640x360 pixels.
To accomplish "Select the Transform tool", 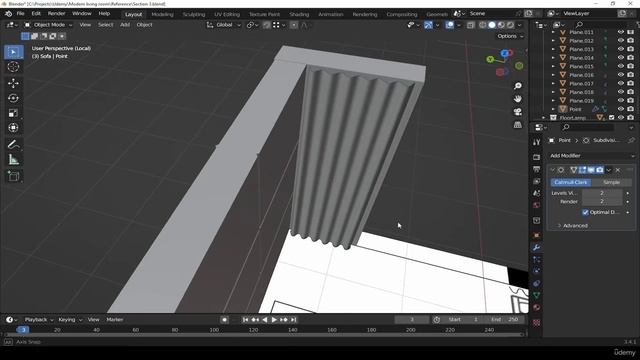I will pos(13,128).
